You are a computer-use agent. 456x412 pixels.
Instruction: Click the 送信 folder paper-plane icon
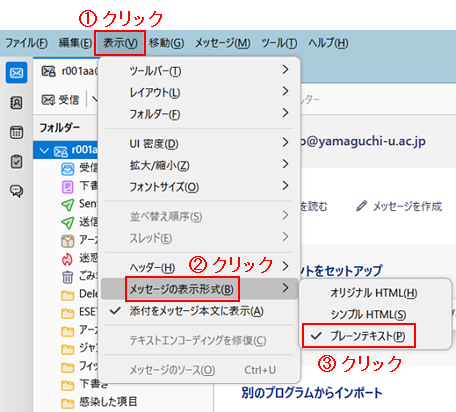tap(68, 222)
